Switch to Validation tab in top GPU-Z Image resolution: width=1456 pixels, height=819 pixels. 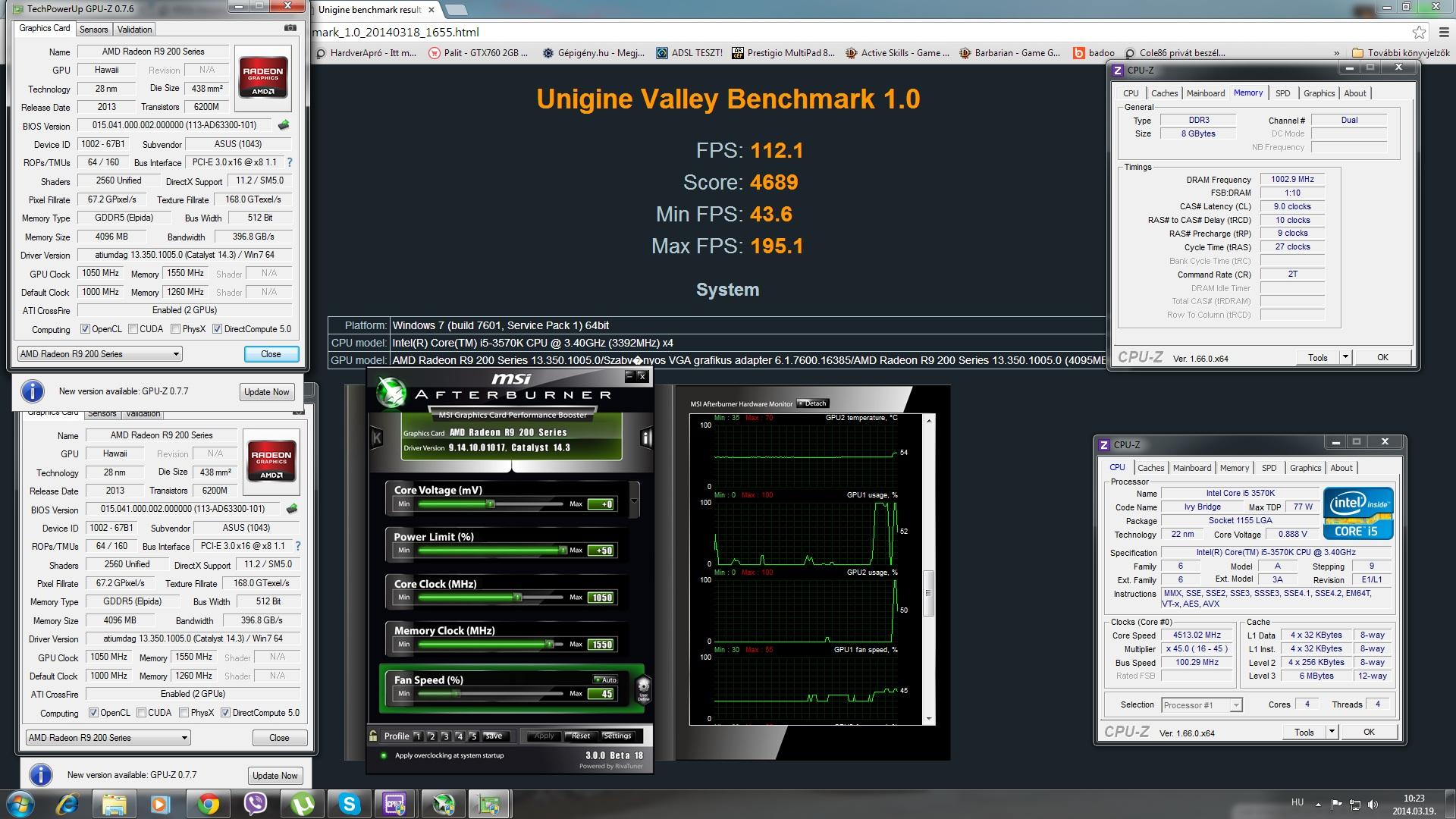135,29
